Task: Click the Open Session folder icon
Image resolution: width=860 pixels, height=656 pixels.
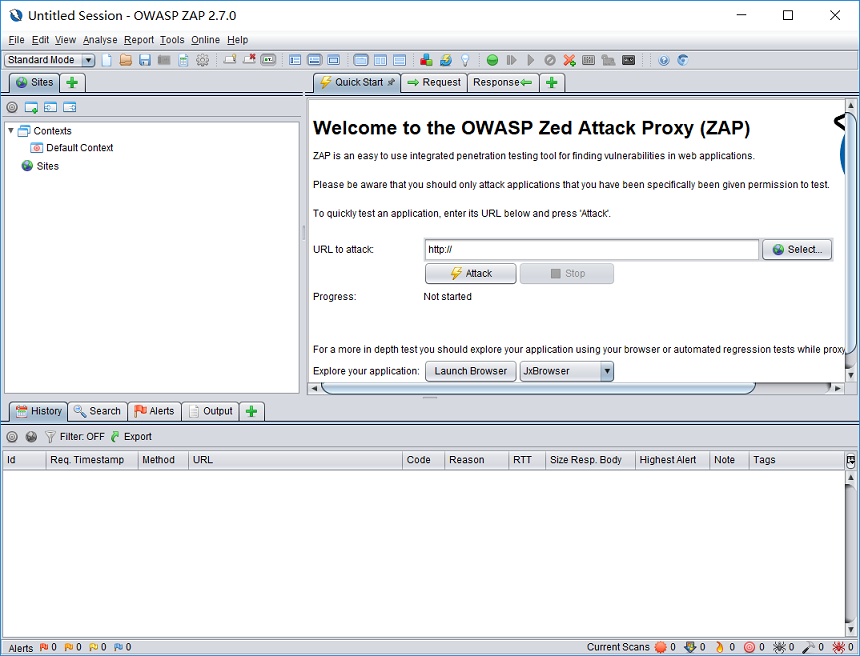Action: (126, 60)
